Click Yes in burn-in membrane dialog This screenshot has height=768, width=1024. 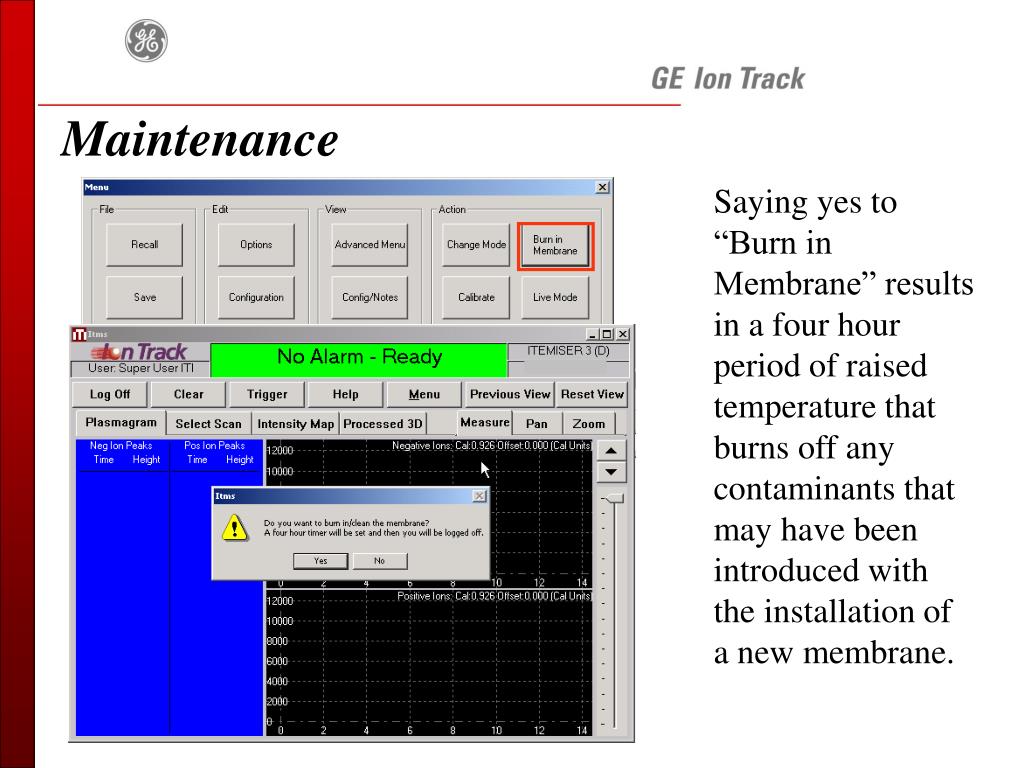(x=320, y=561)
